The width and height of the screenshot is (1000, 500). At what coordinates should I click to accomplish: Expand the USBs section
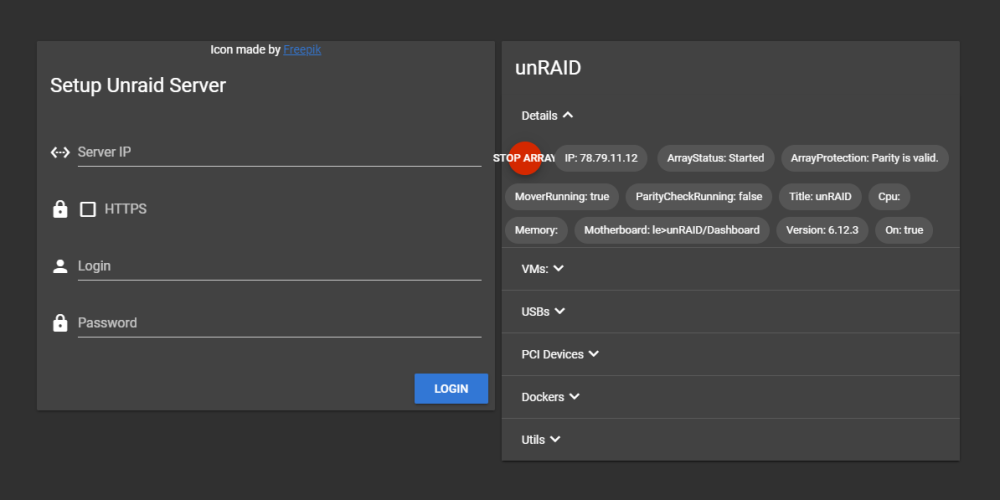pos(543,311)
